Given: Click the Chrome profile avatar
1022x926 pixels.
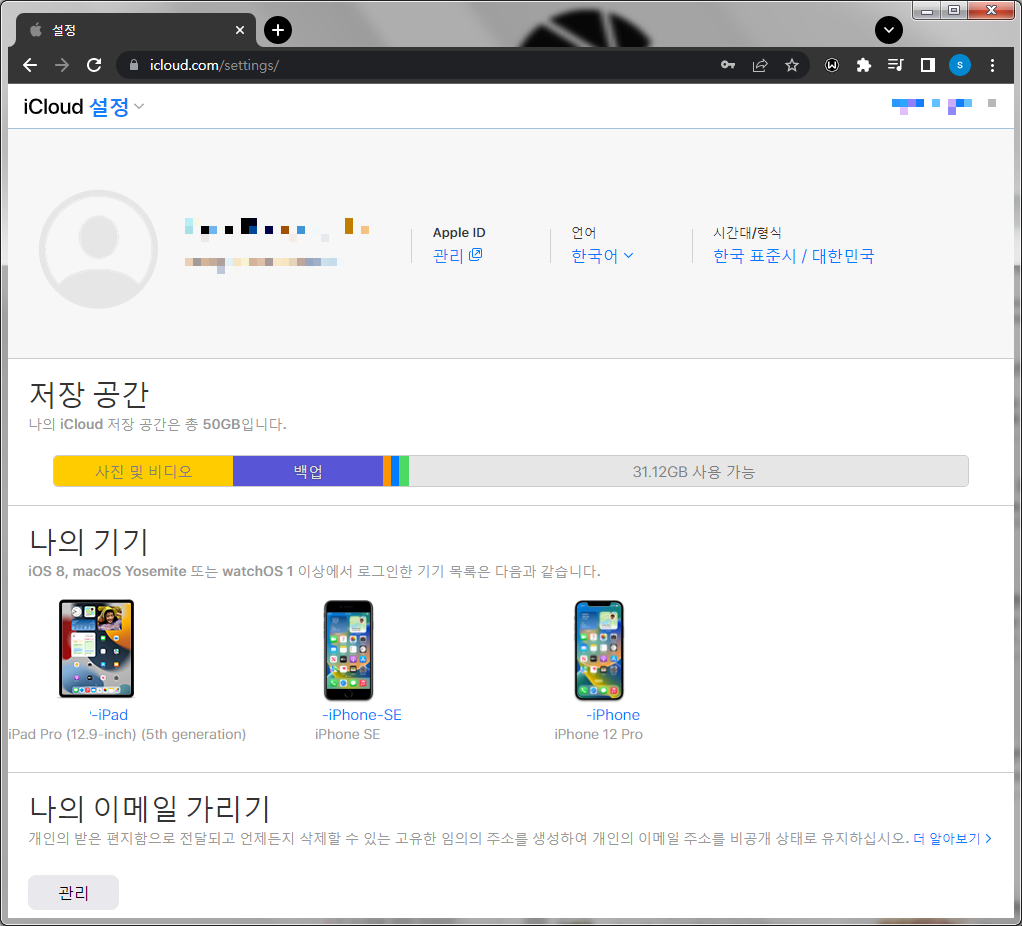Looking at the screenshot, I should (x=960, y=65).
